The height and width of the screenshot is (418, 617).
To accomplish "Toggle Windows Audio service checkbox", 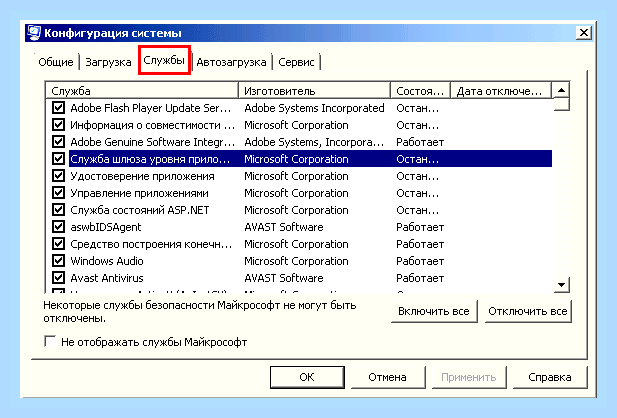I will [x=58, y=261].
